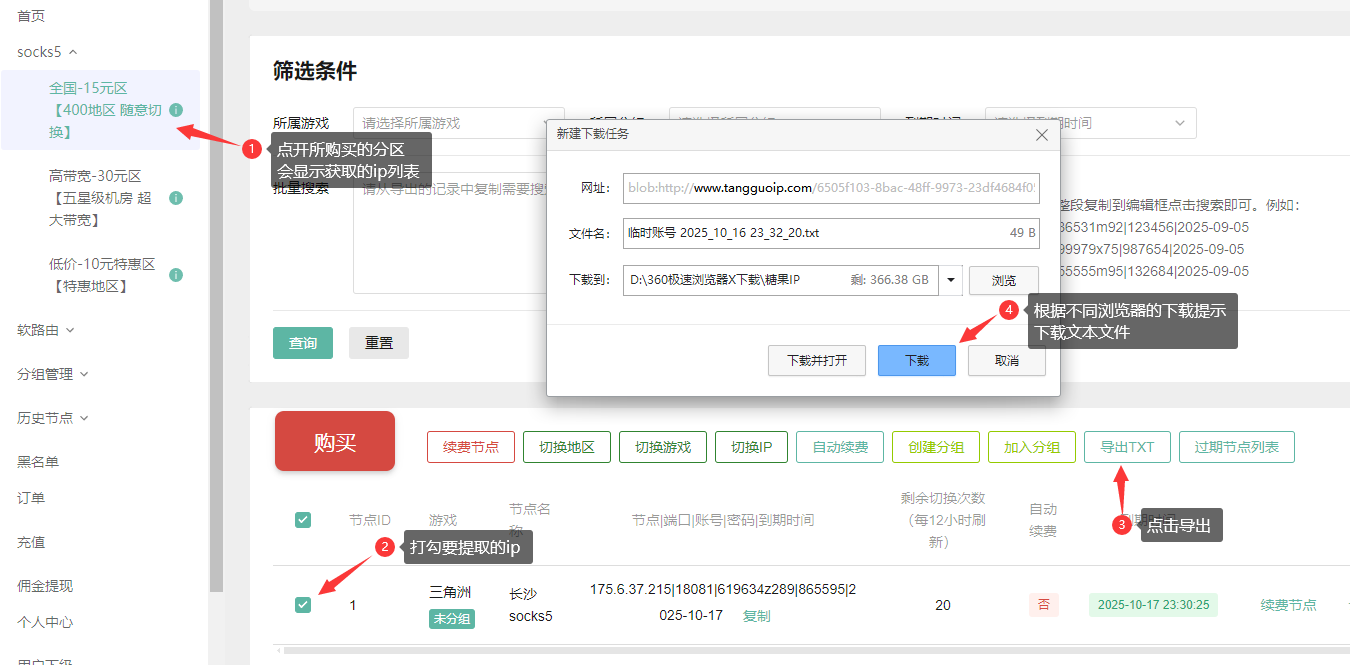Toggle the select-all checkbox in table header
The width and height of the screenshot is (1350, 665).
[x=303, y=520]
